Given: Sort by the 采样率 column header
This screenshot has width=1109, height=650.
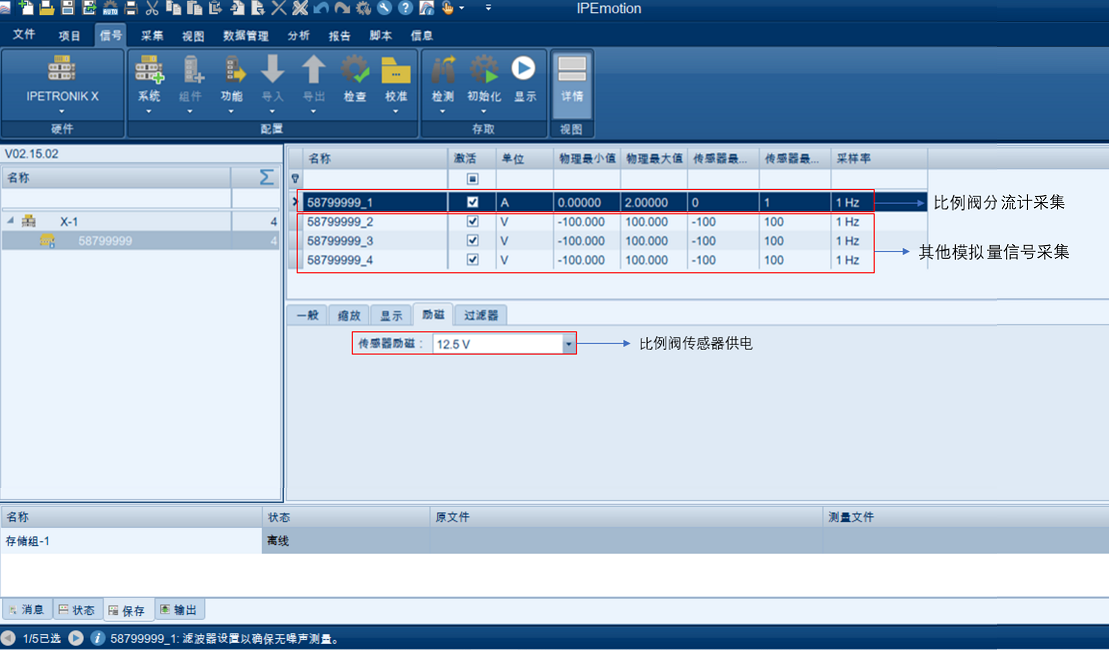Looking at the screenshot, I should [x=878, y=158].
